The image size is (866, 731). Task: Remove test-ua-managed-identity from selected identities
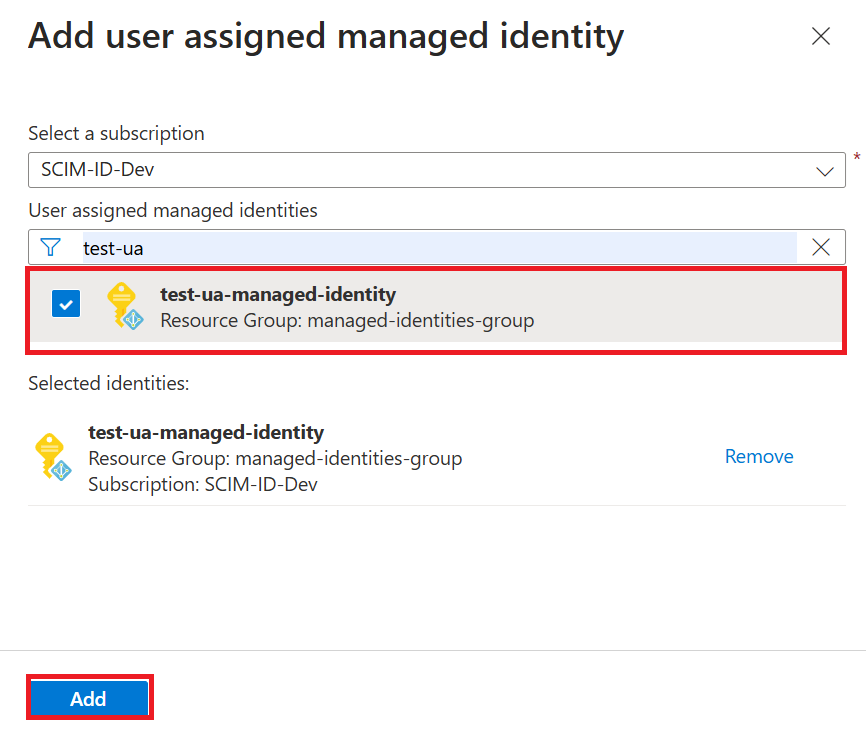click(x=759, y=456)
